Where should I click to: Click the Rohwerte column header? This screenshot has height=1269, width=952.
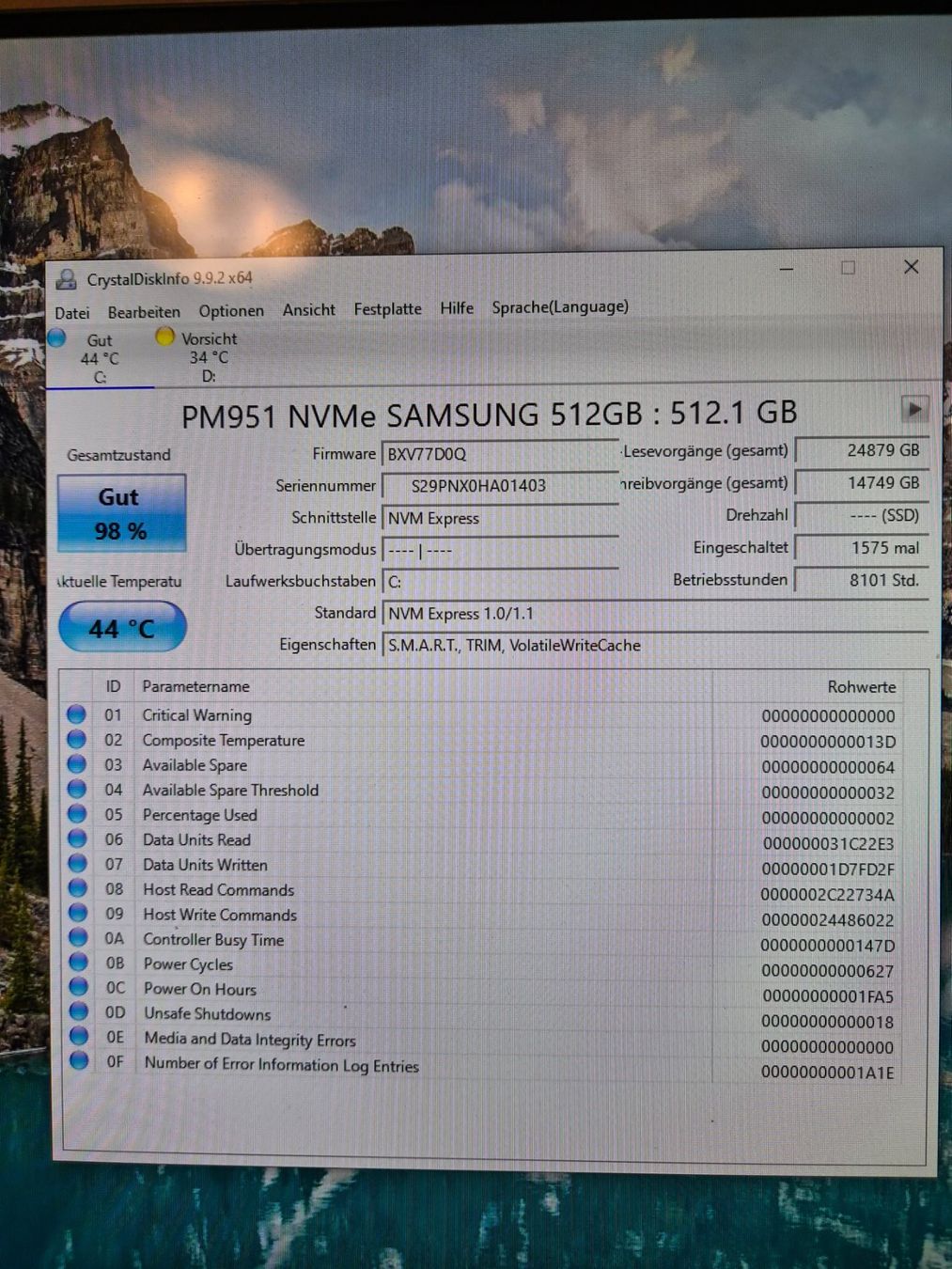point(861,687)
